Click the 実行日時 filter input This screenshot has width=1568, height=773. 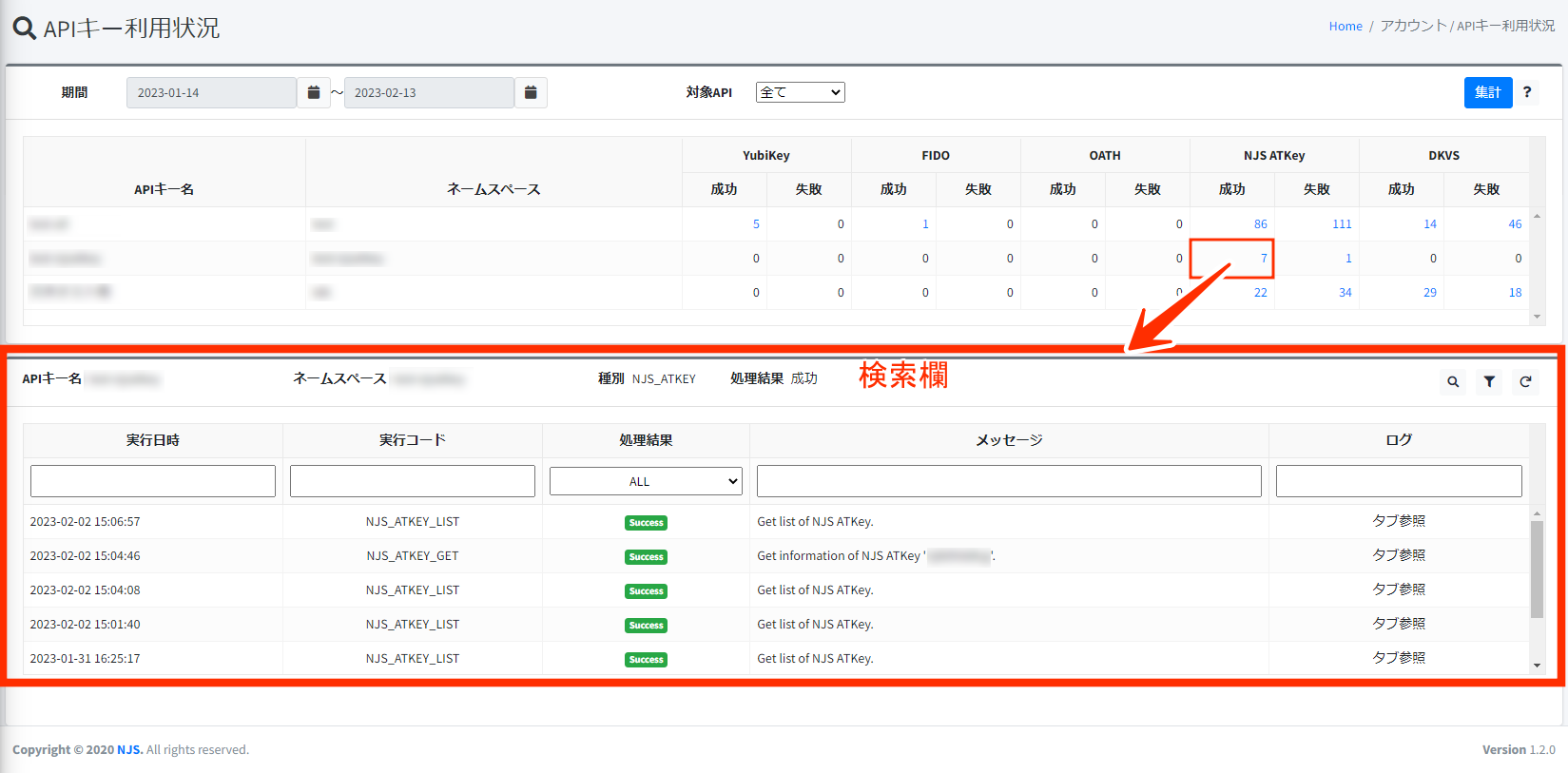(x=153, y=481)
